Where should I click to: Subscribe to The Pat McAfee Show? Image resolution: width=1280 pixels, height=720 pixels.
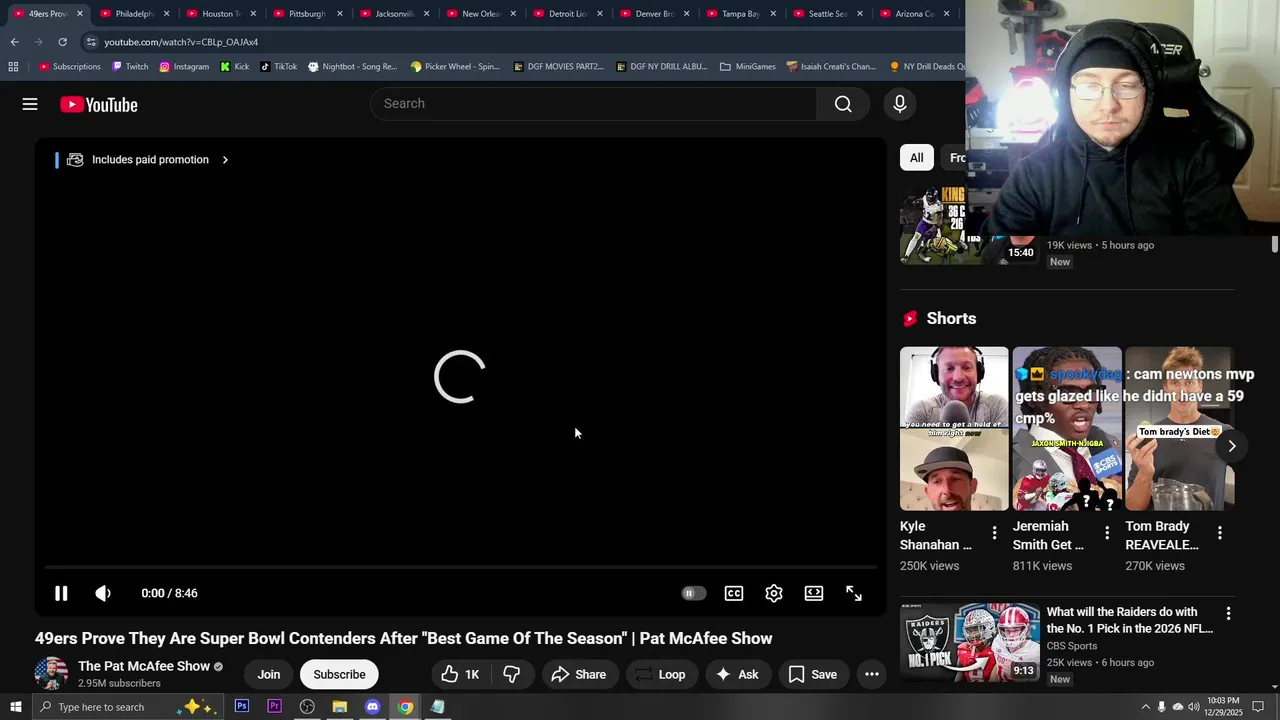(x=339, y=674)
